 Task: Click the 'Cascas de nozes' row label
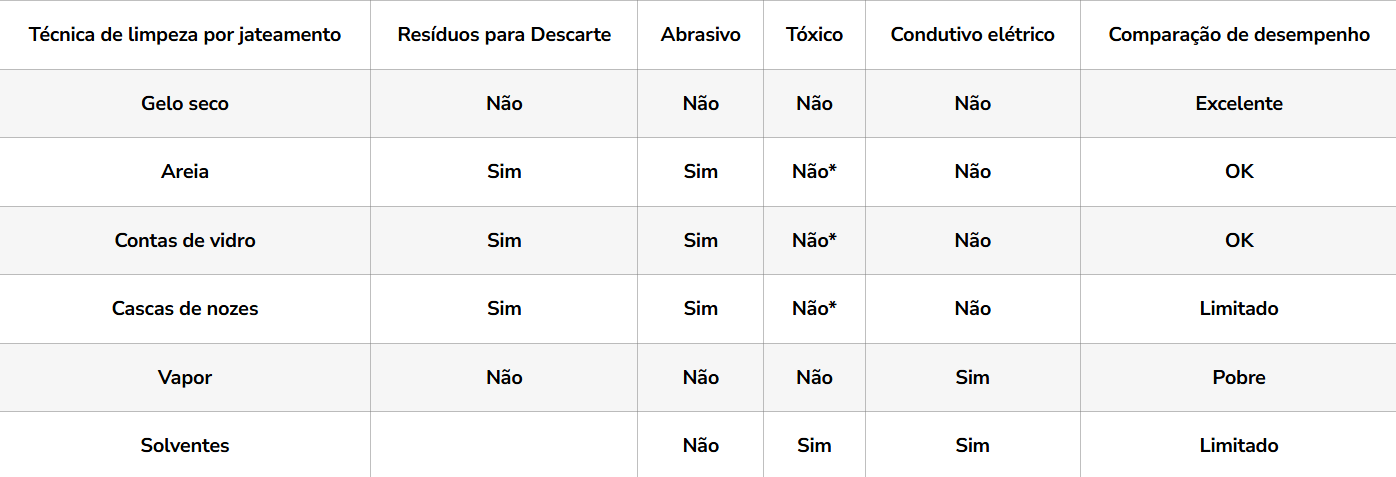[x=185, y=309]
